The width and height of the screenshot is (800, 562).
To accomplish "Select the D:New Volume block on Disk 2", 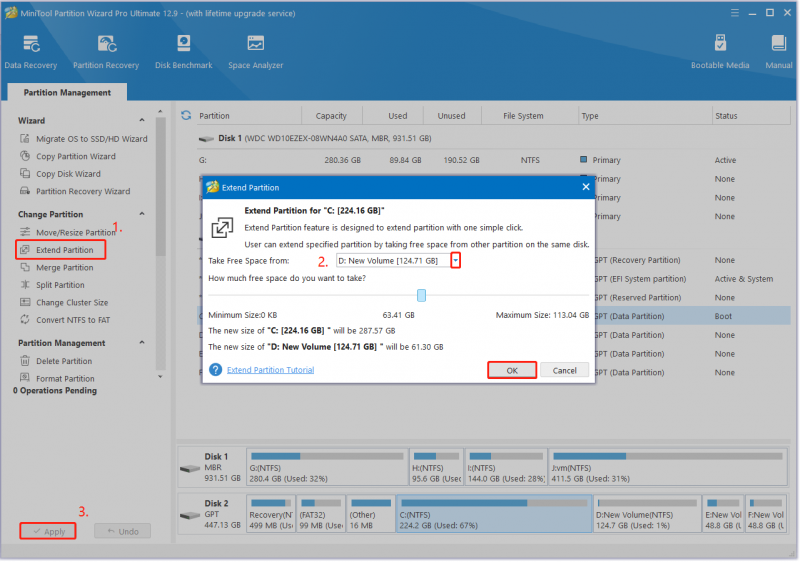I will [x=647, y=514].
